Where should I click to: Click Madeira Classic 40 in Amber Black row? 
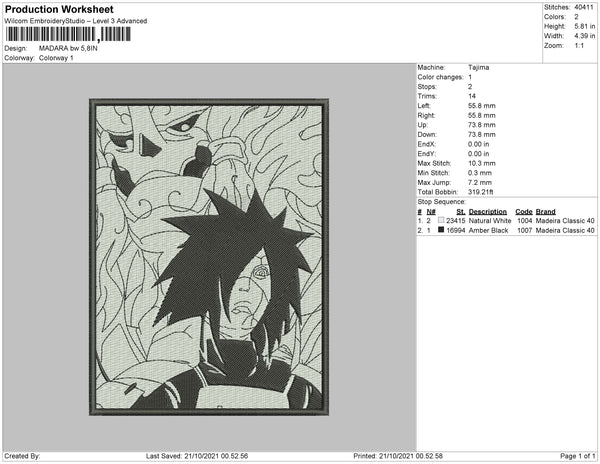565,230
